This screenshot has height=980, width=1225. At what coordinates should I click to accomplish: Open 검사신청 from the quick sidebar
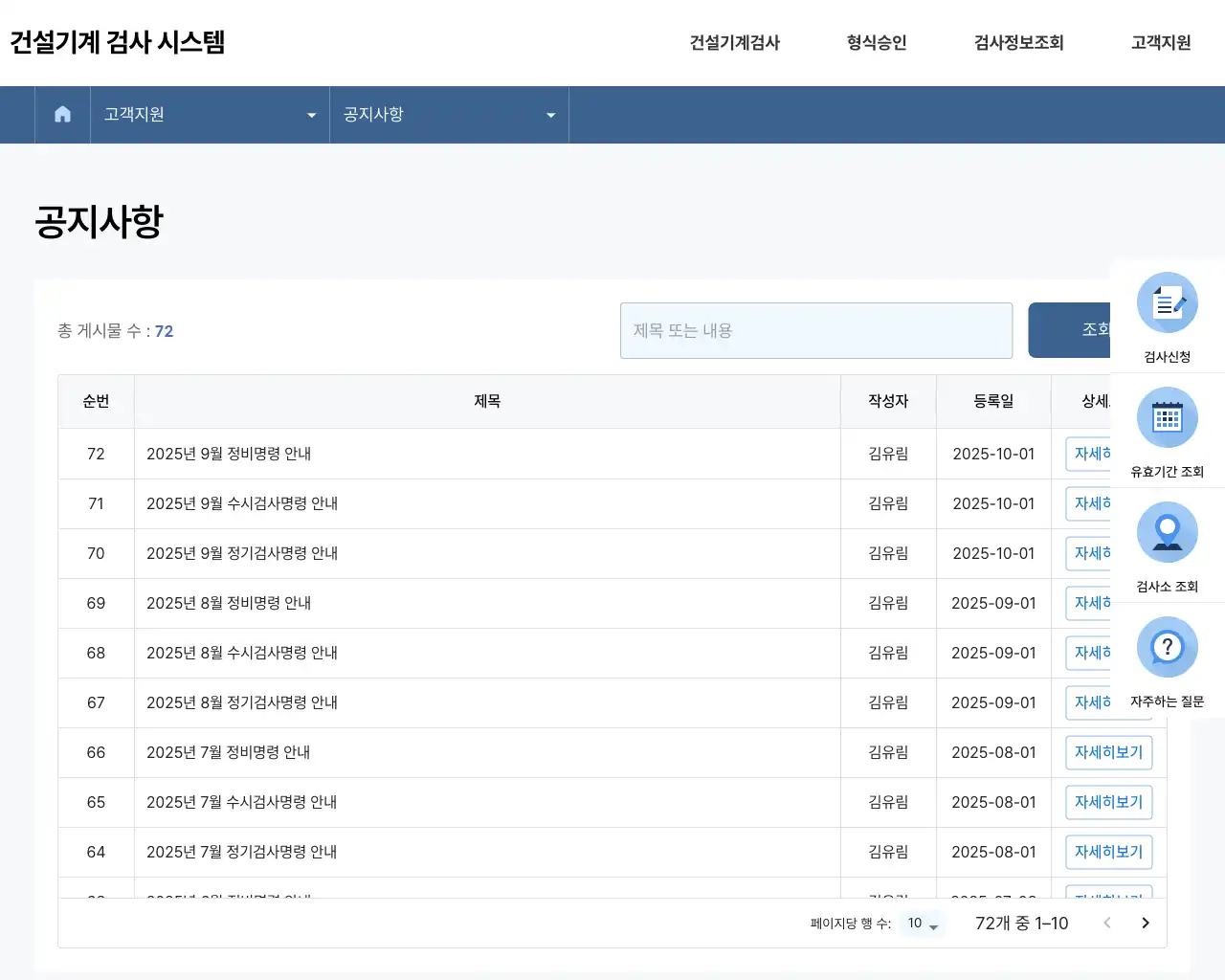1167,301
